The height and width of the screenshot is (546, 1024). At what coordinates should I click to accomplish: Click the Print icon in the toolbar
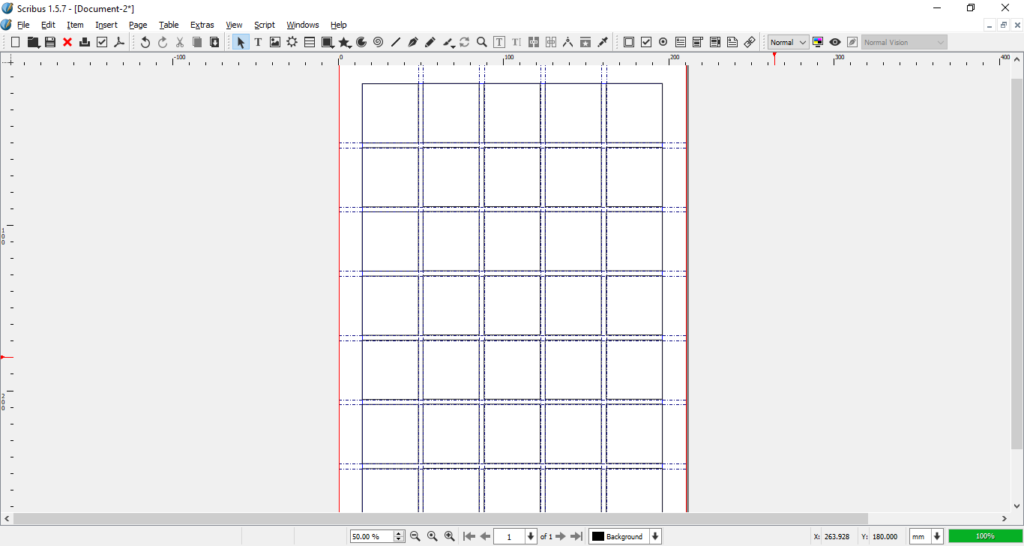(84, 42)
